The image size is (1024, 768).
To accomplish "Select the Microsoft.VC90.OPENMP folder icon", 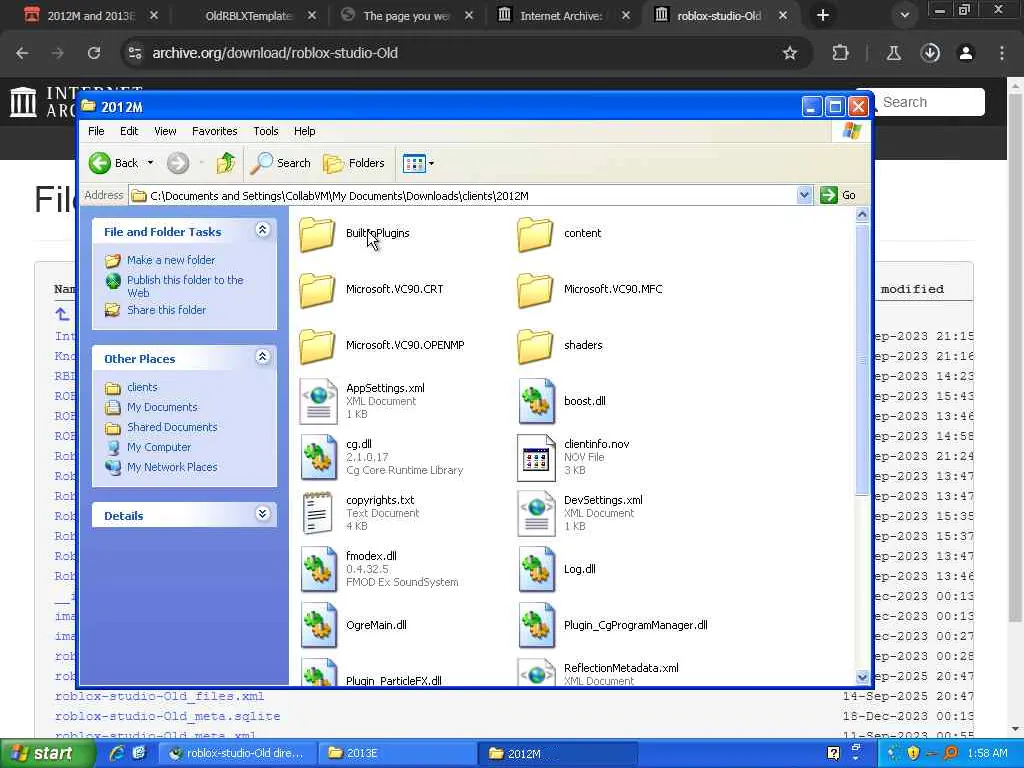I will [x=317, y=346].
